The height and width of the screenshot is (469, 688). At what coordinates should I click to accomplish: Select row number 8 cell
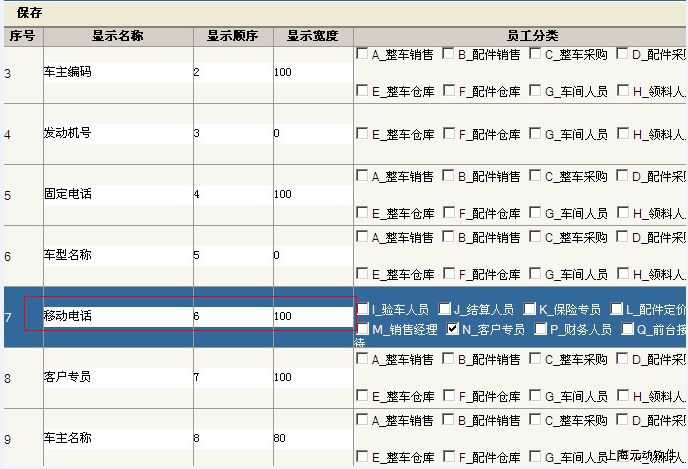click(20, 377)
